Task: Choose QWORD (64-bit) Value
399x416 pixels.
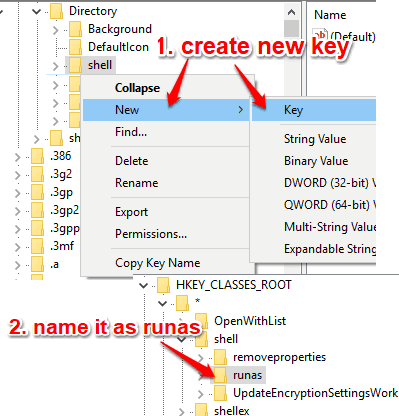Action: (x=314, y=205)
